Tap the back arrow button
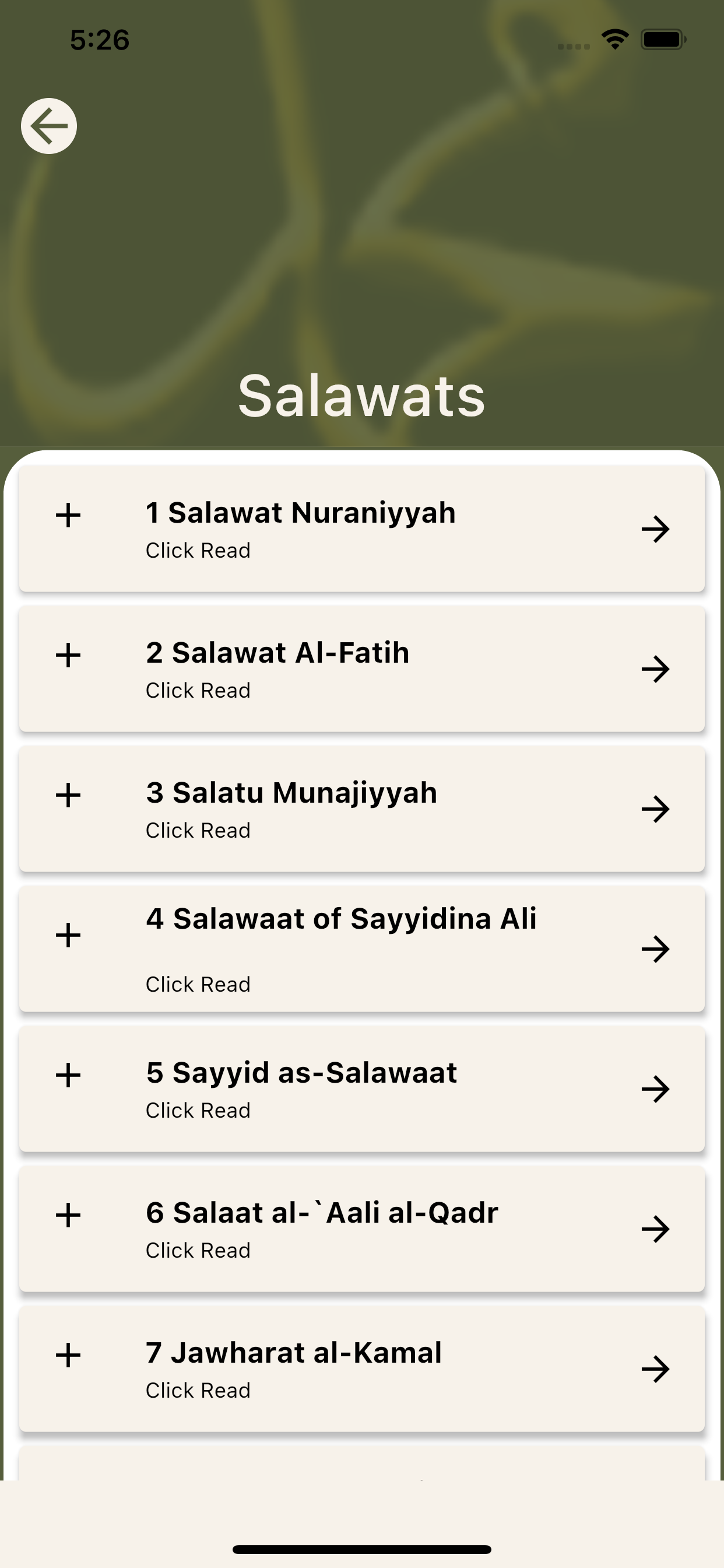Viewport: 724px width, 1568px height. point(48,126)
